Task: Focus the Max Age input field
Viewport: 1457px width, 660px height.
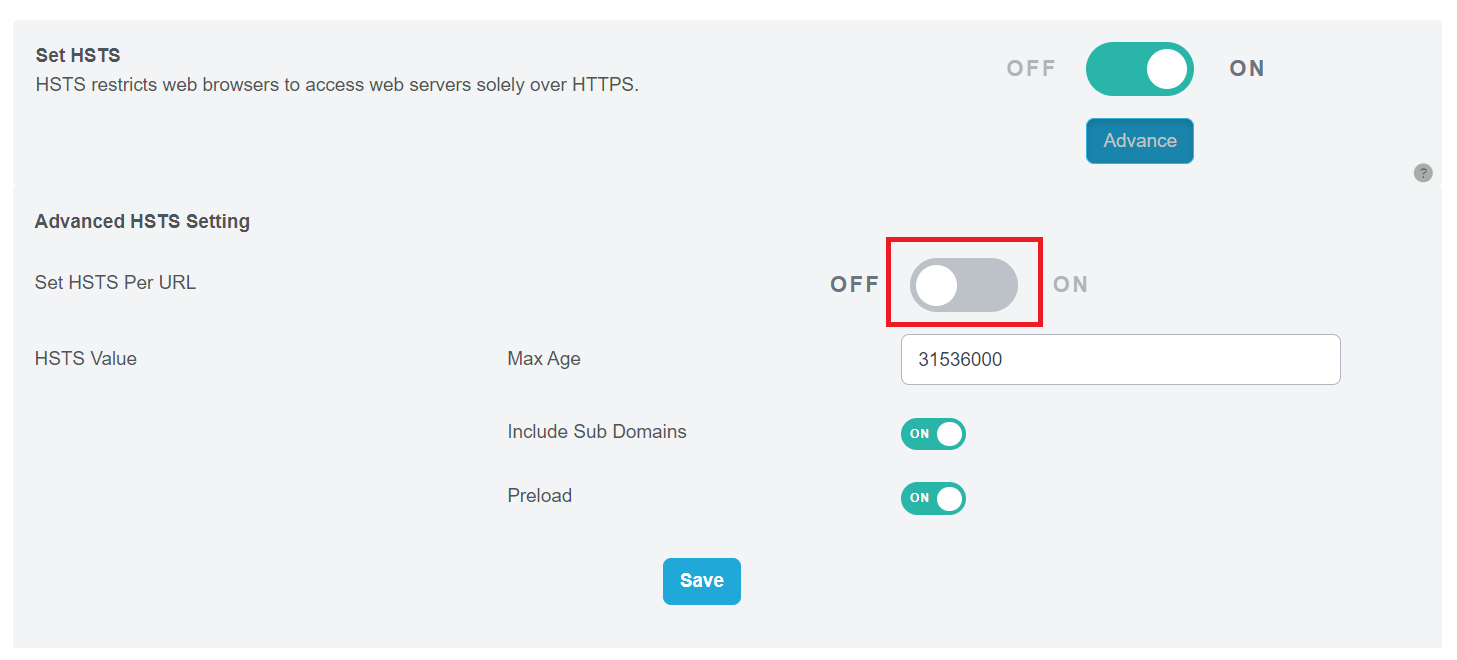Action: point(1120,360)
